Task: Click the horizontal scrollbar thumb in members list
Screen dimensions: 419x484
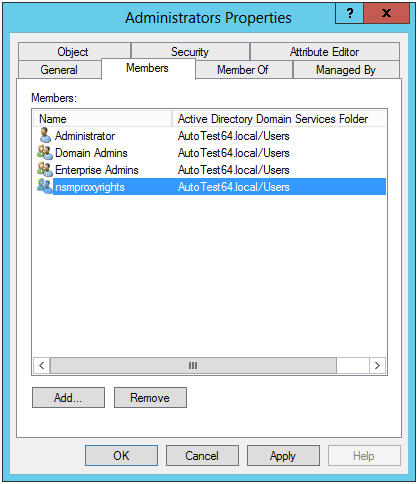Action: click(x=193, y=365)
